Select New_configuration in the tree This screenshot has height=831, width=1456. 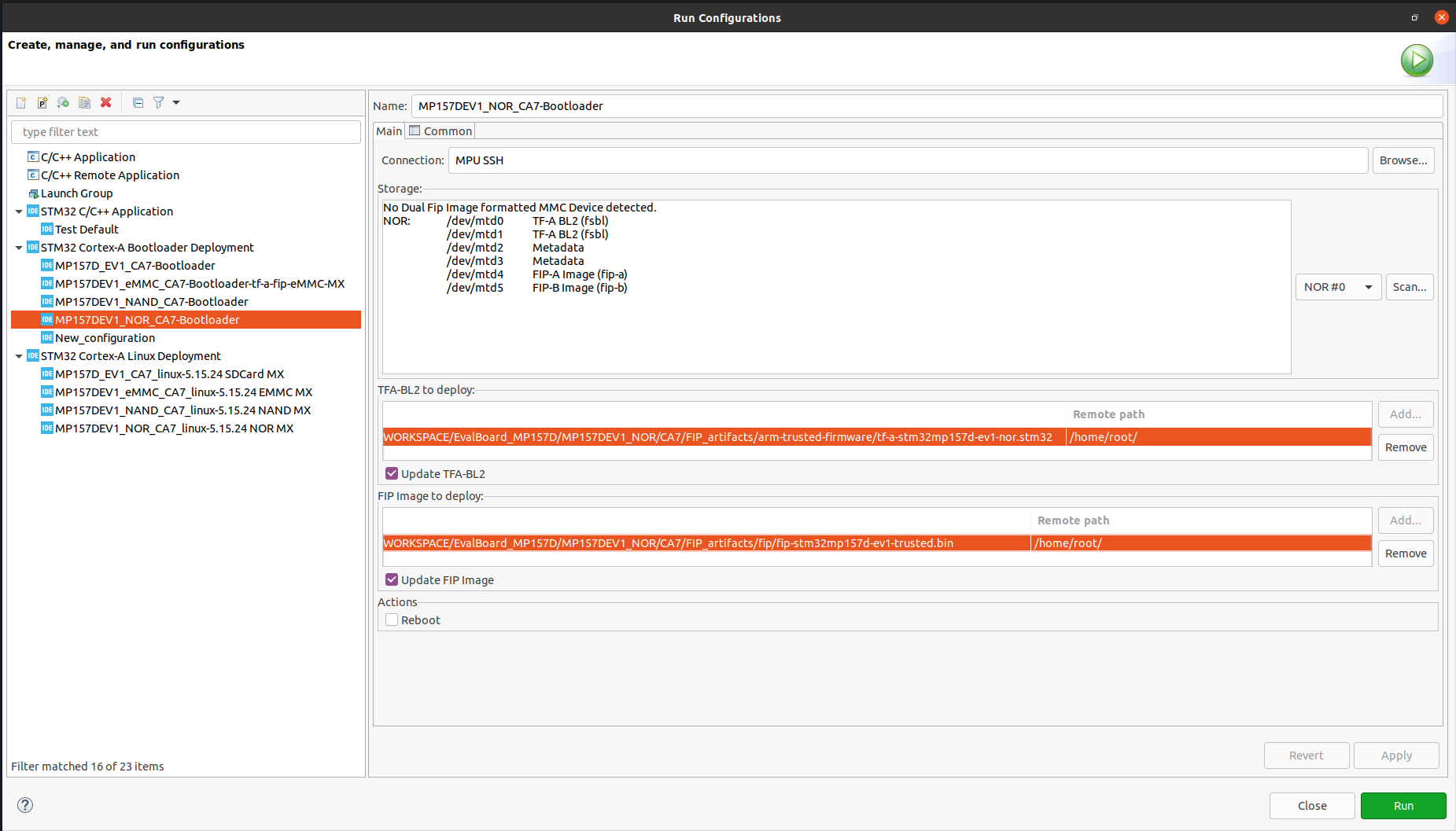(x=105, y=338)
